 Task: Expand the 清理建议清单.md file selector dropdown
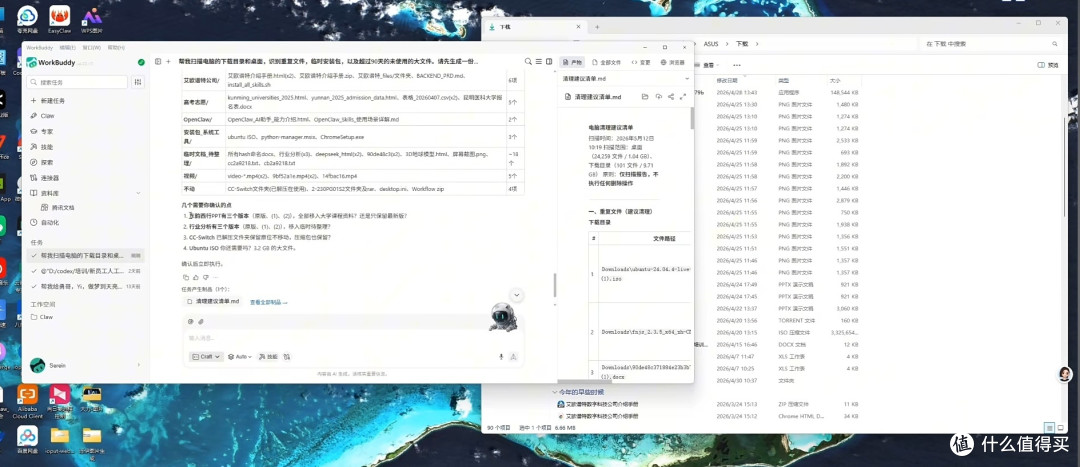(x=686, y=79)
